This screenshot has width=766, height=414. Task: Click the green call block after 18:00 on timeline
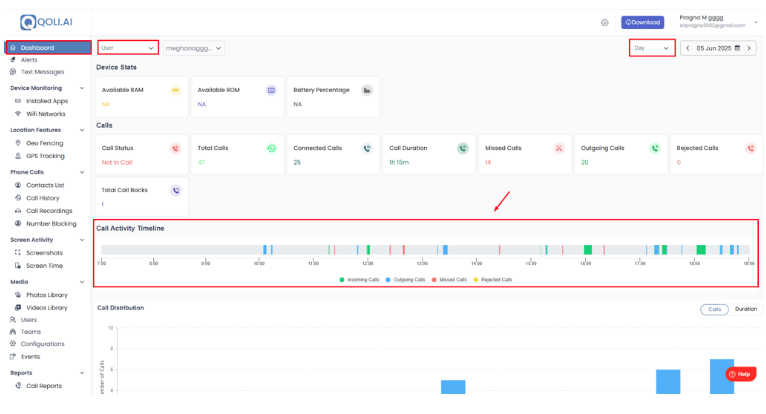pyautogui.click(x=701, y=250)
